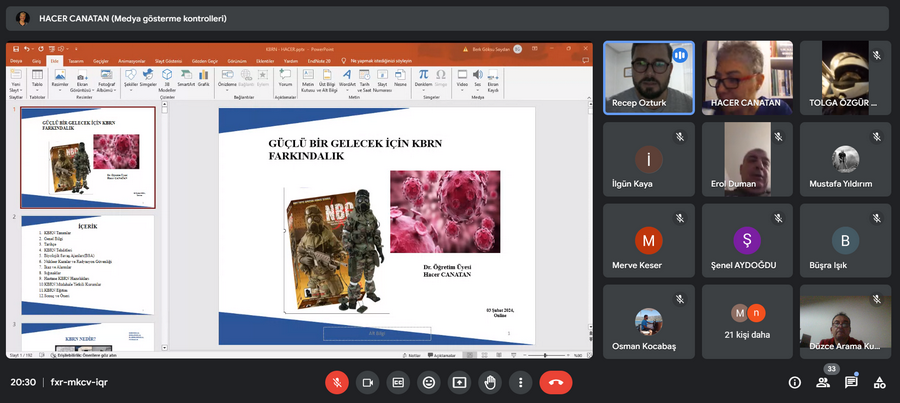Open meeting details info icon
The height and width of the screenshot is (403, 900).
tap(795, 382)
